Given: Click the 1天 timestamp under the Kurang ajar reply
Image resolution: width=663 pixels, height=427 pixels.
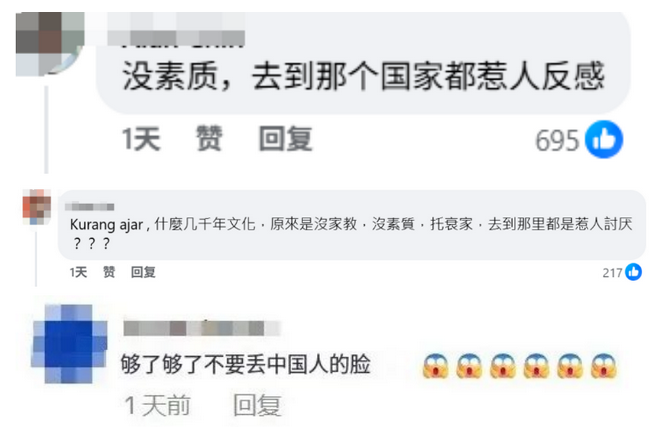Looking at the screenshot, I should click(x=79, y=272).
